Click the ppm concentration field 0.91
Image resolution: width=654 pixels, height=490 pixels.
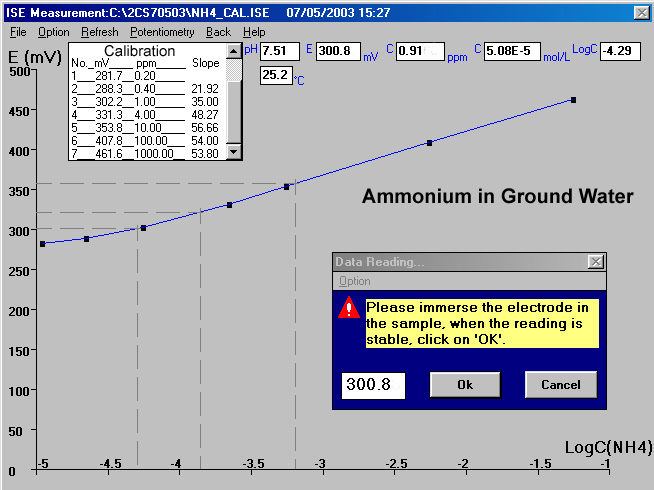(420, 51)
